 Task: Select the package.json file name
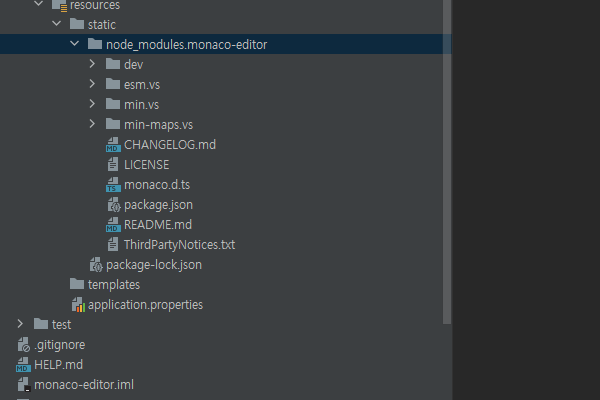[x=158, y=205]
